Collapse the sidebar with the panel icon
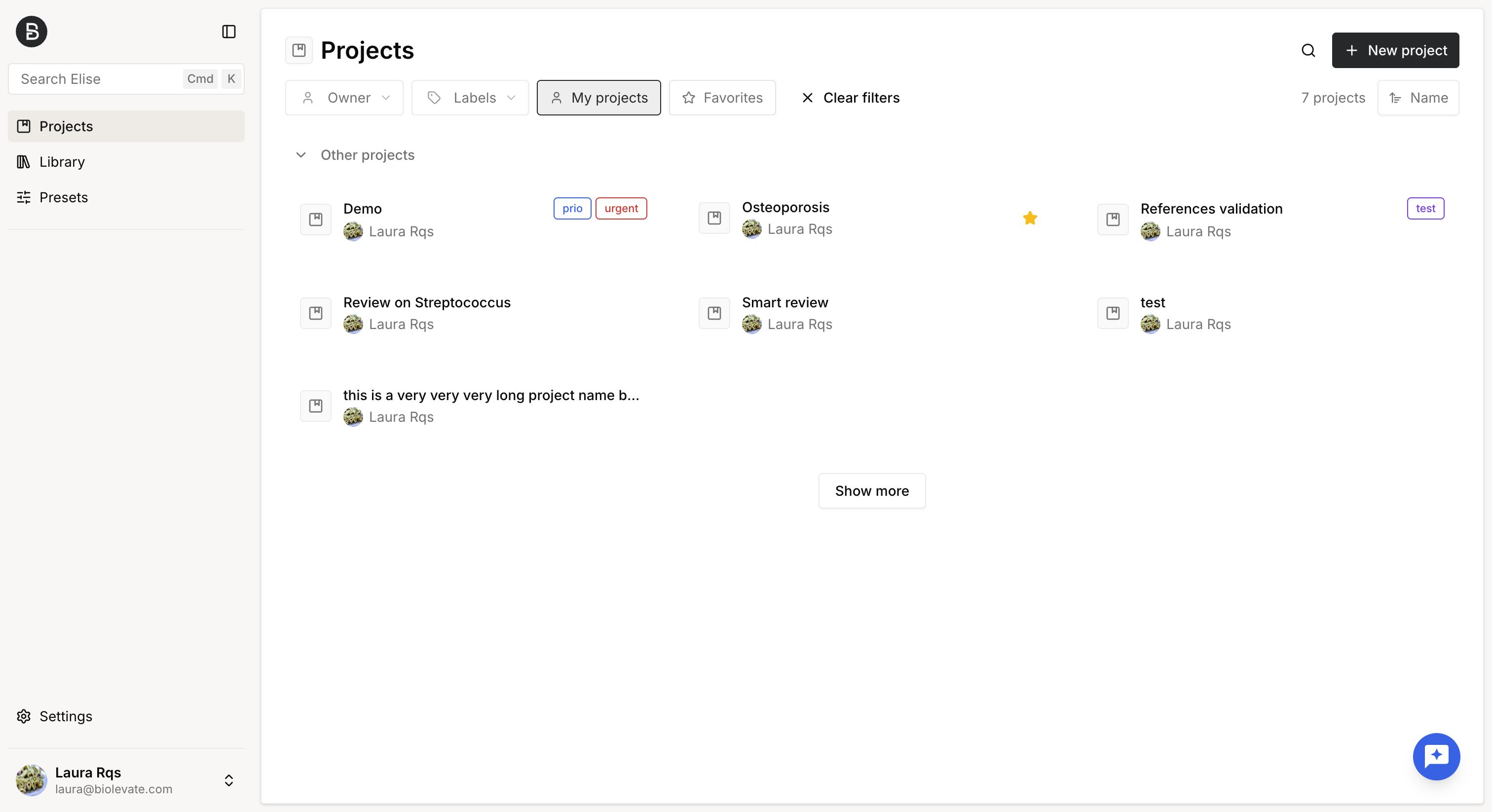 229,31
